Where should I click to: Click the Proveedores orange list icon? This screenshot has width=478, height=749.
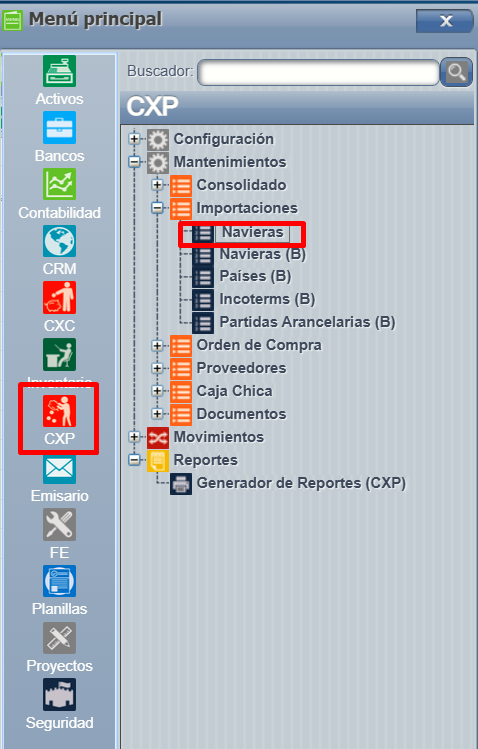181,369
